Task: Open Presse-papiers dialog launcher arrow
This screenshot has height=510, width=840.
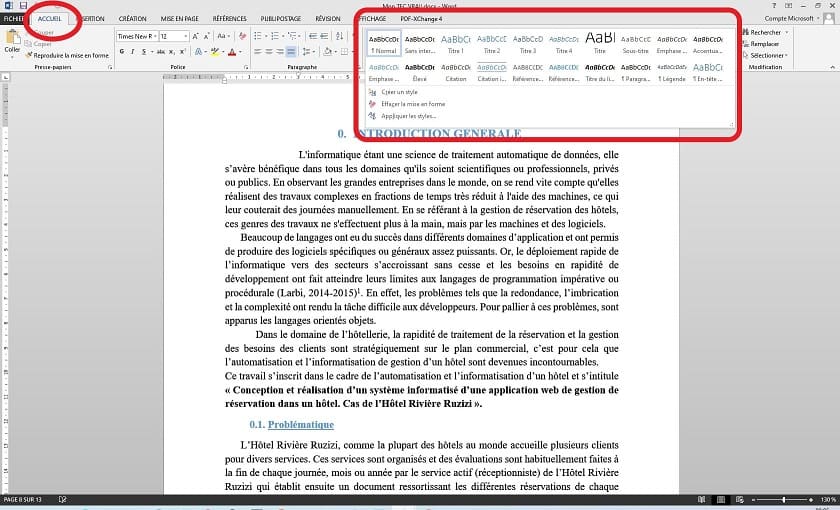Action: pos(110,67)
